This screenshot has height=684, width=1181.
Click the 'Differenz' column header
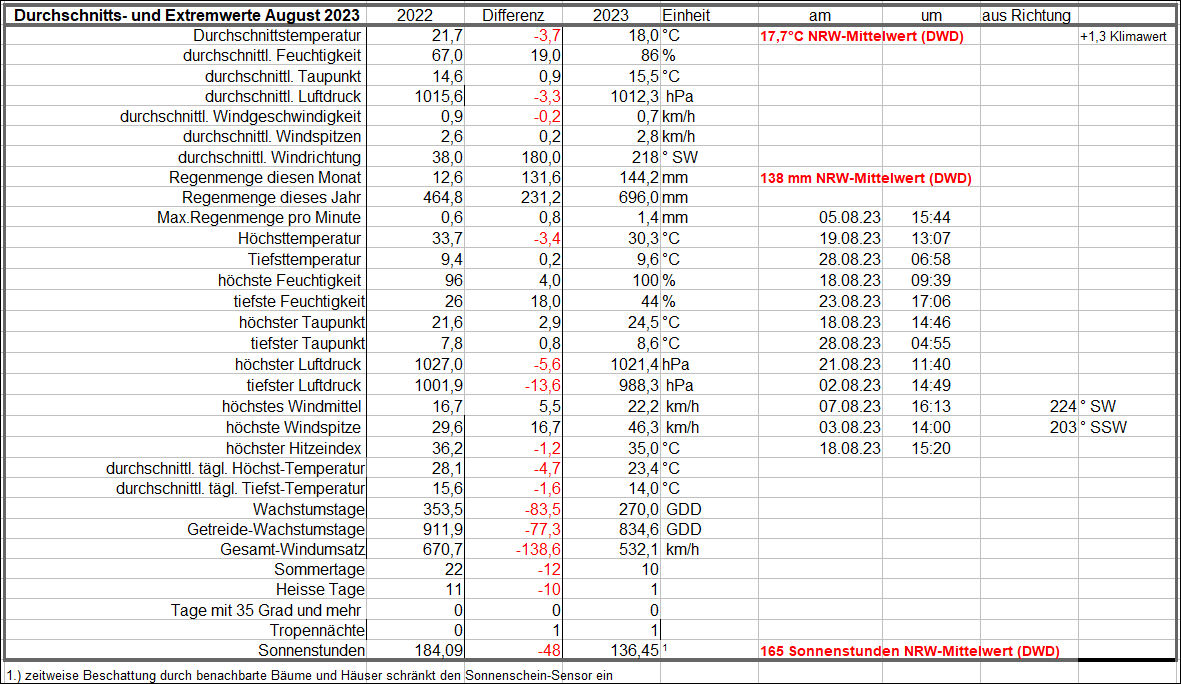[513, 15]
